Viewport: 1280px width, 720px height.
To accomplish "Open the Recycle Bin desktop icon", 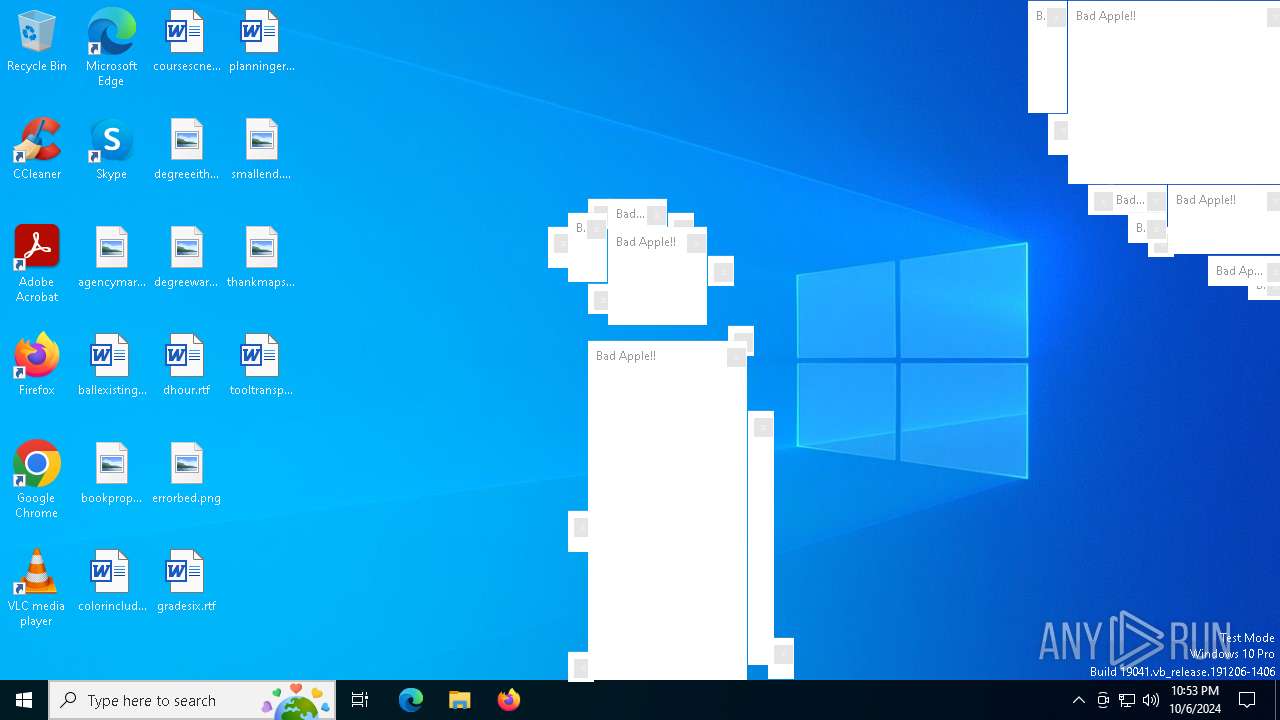I will 37,42.
